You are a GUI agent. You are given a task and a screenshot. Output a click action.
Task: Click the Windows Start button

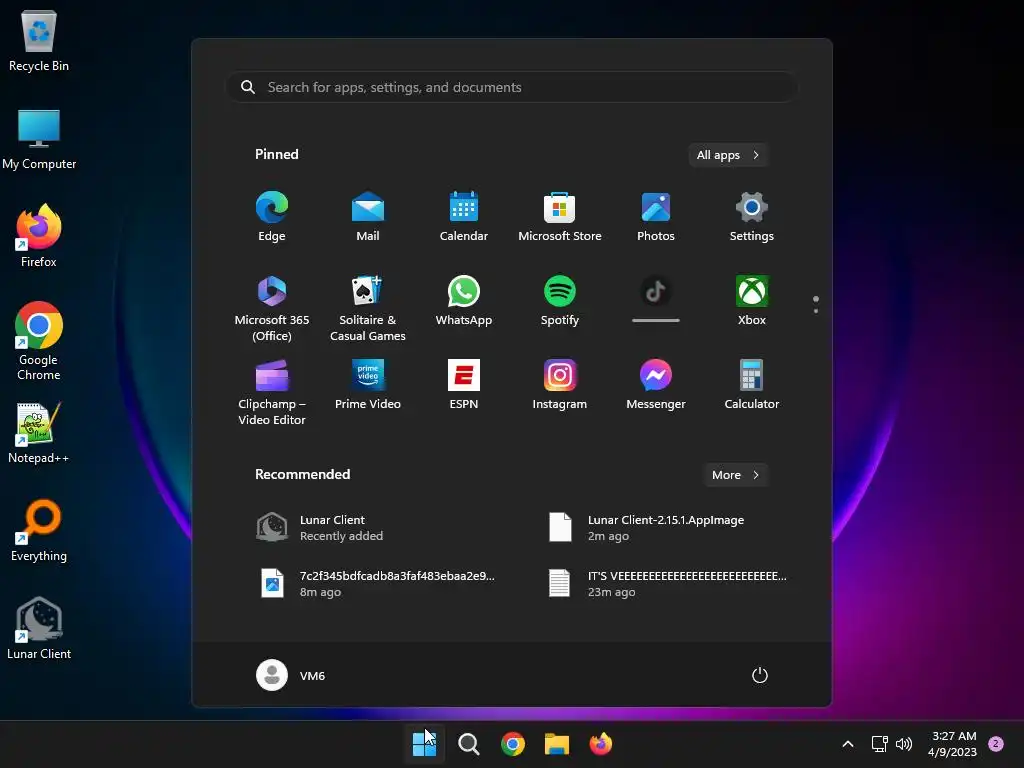[424, 744]
